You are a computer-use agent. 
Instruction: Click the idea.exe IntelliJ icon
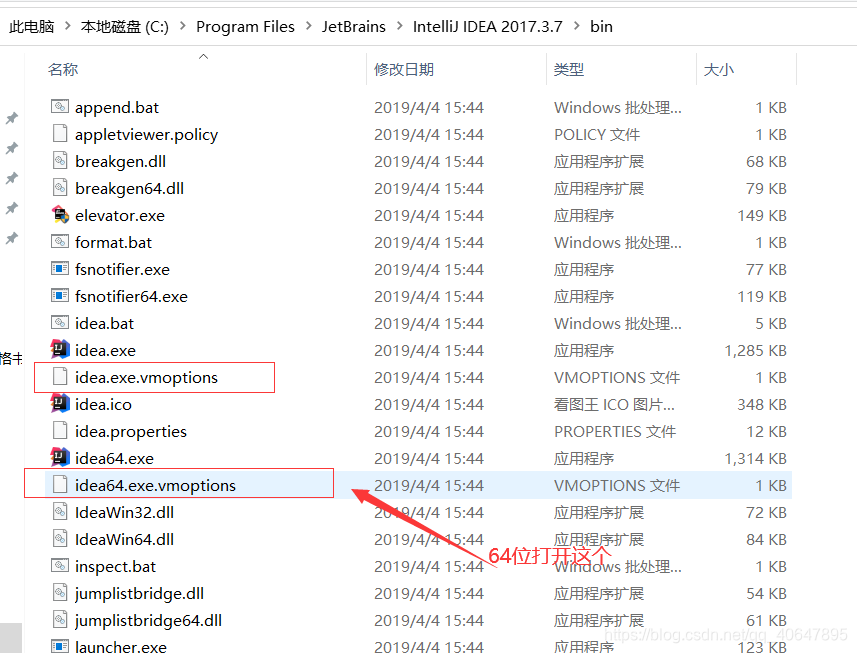tap(60, 350)
